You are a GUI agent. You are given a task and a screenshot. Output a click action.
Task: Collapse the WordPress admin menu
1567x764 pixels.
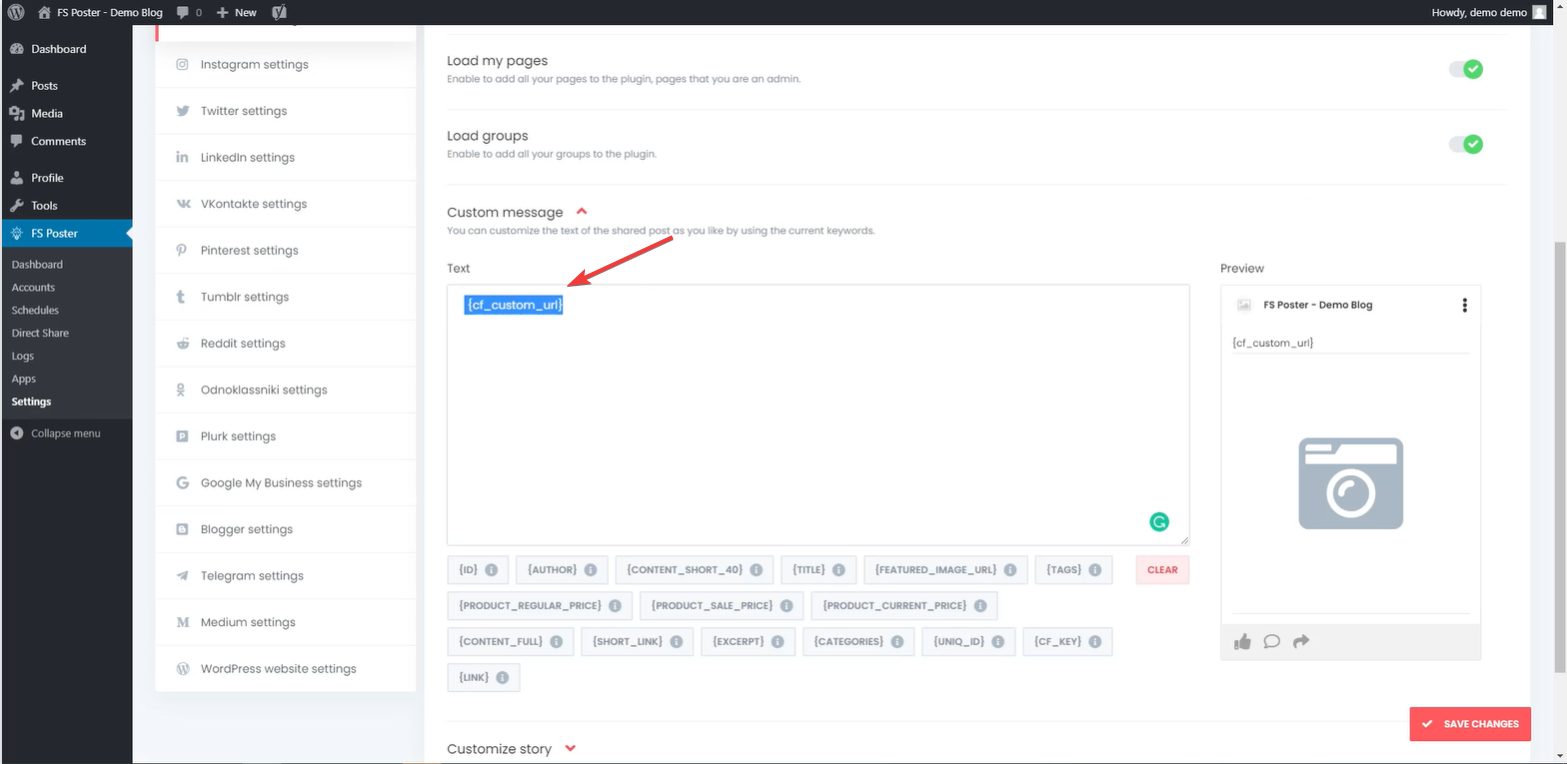(x=66, y=434)
